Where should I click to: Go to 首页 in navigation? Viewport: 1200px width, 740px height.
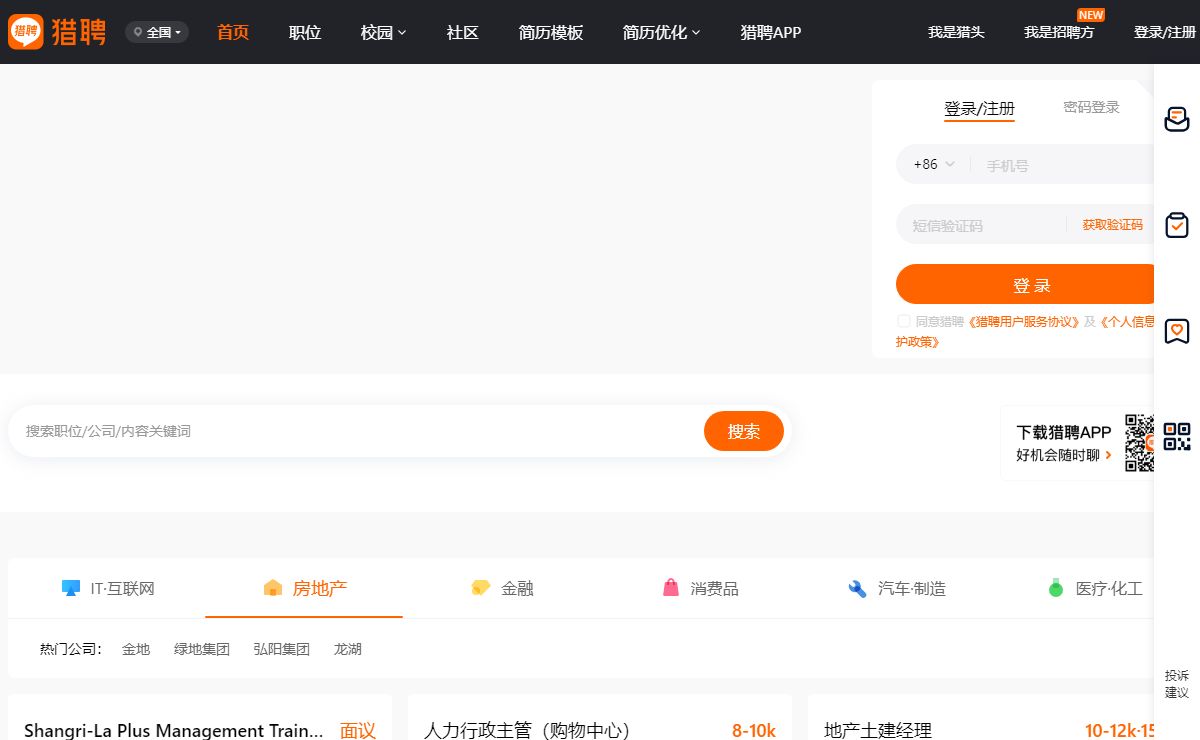coord(233,32)
